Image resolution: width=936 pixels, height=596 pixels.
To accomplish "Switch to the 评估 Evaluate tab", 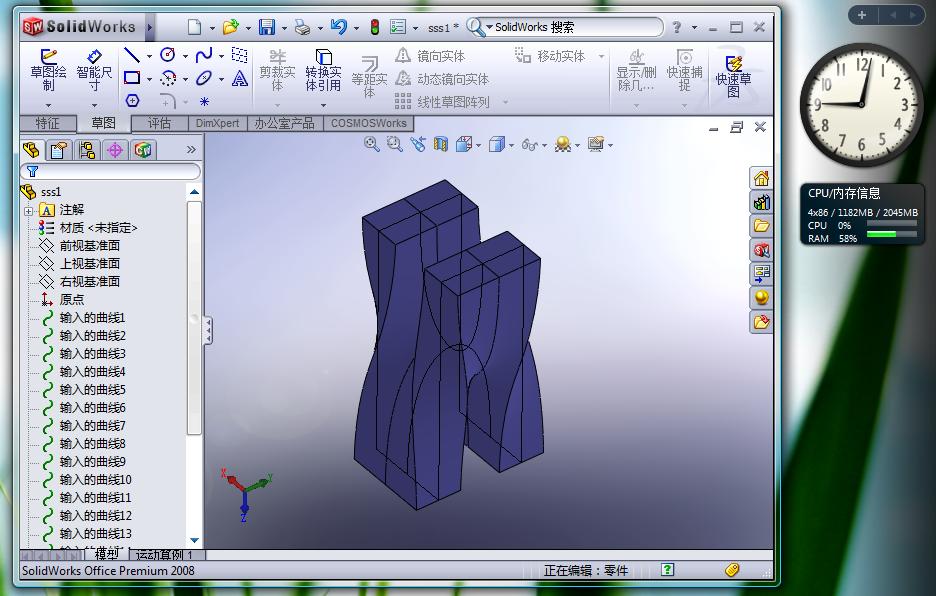I will pos(159,124).
